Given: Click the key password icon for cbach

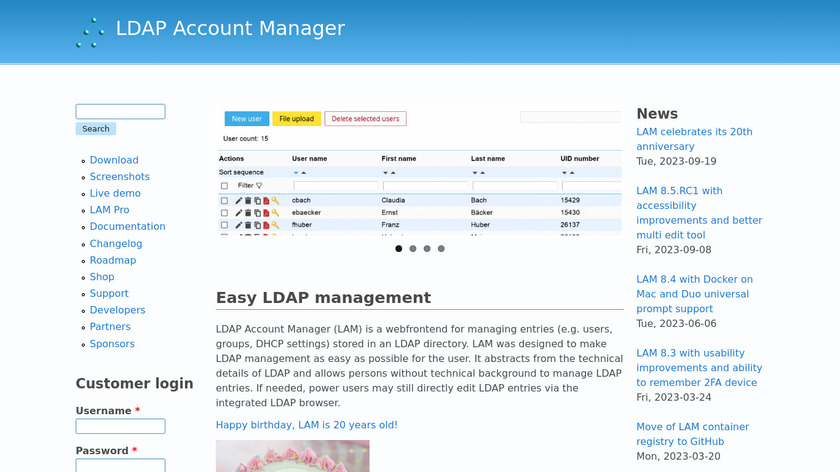Looking at the screenshot, I should [275, 200].
